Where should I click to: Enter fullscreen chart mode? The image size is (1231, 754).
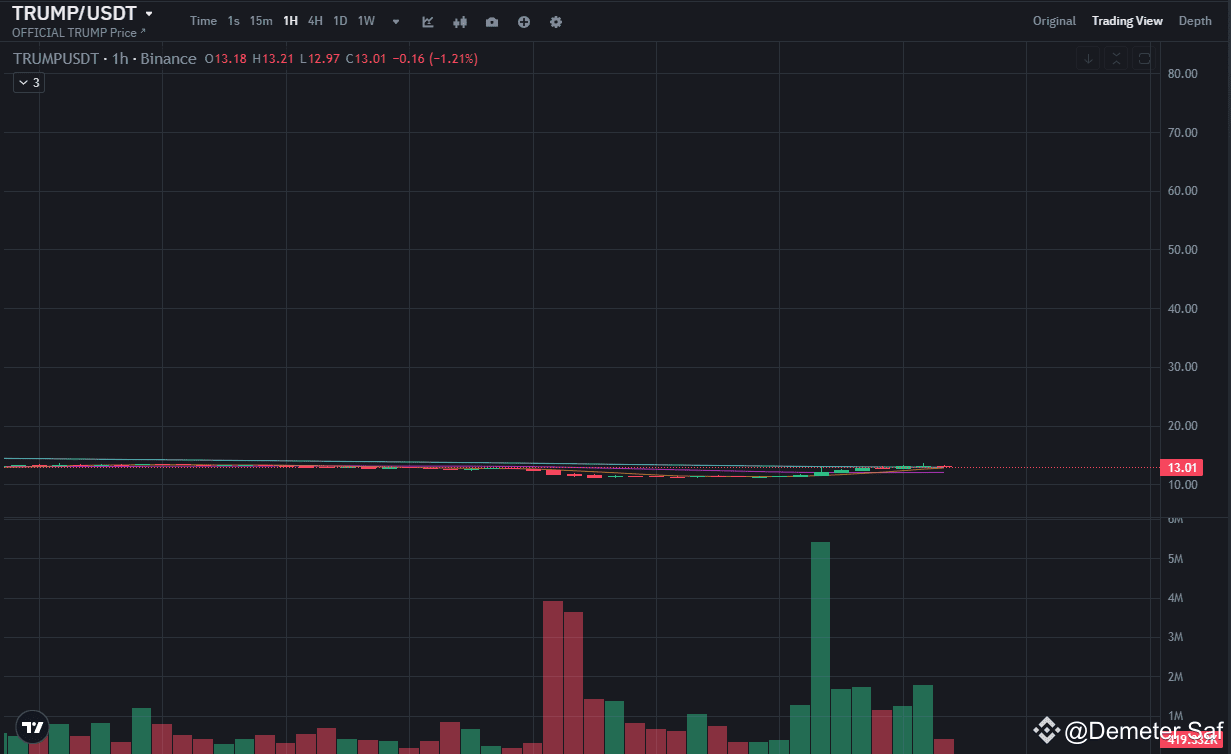[x=1143, y=58]
